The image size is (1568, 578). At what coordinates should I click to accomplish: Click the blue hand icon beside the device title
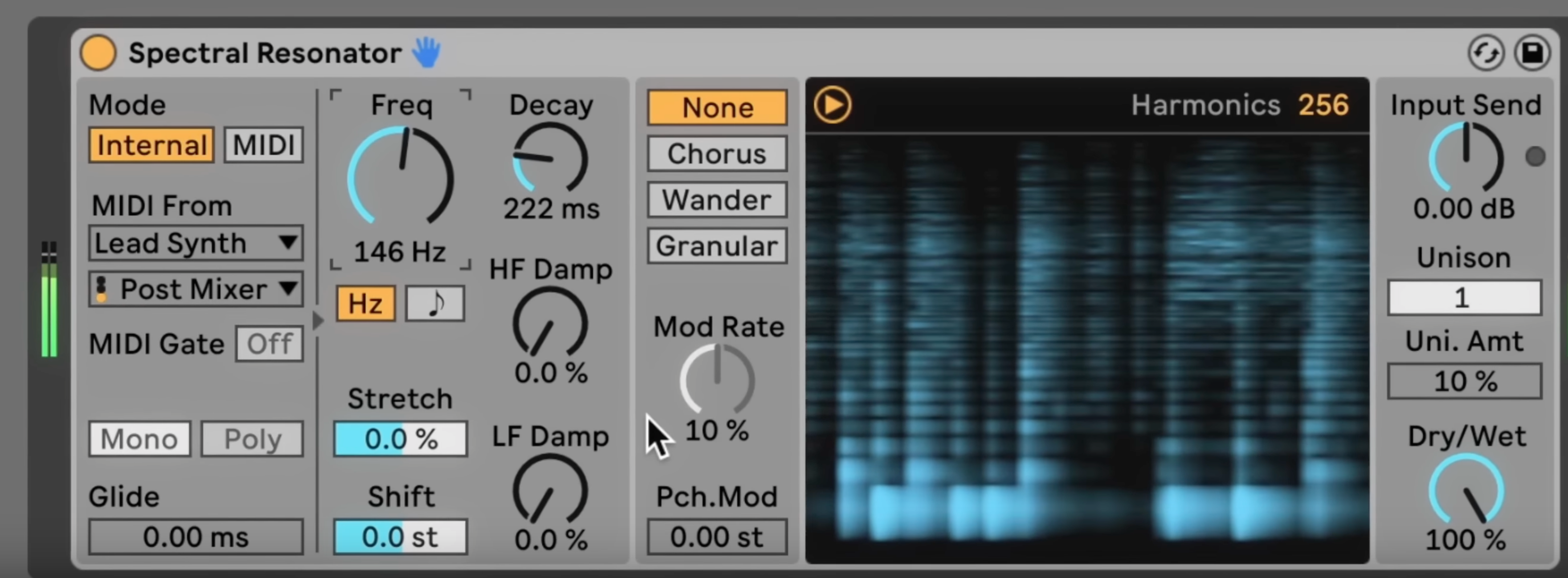426,53
